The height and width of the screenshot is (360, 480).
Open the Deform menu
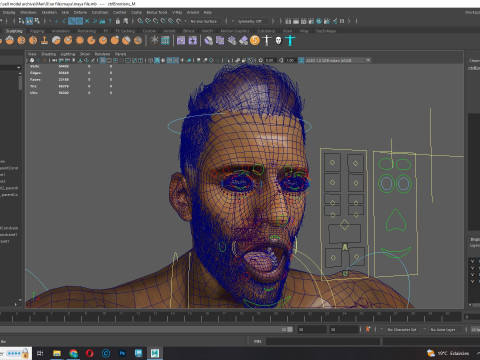point(80,12)
